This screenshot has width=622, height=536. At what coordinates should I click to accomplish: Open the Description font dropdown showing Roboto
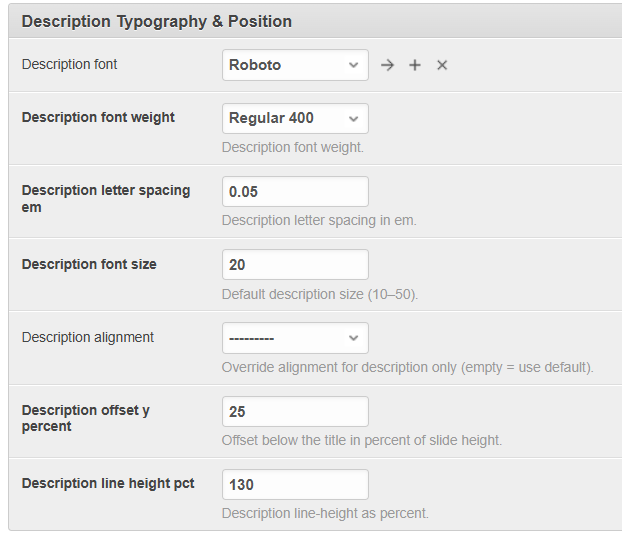pyautogui.click(x=295, y=65)
